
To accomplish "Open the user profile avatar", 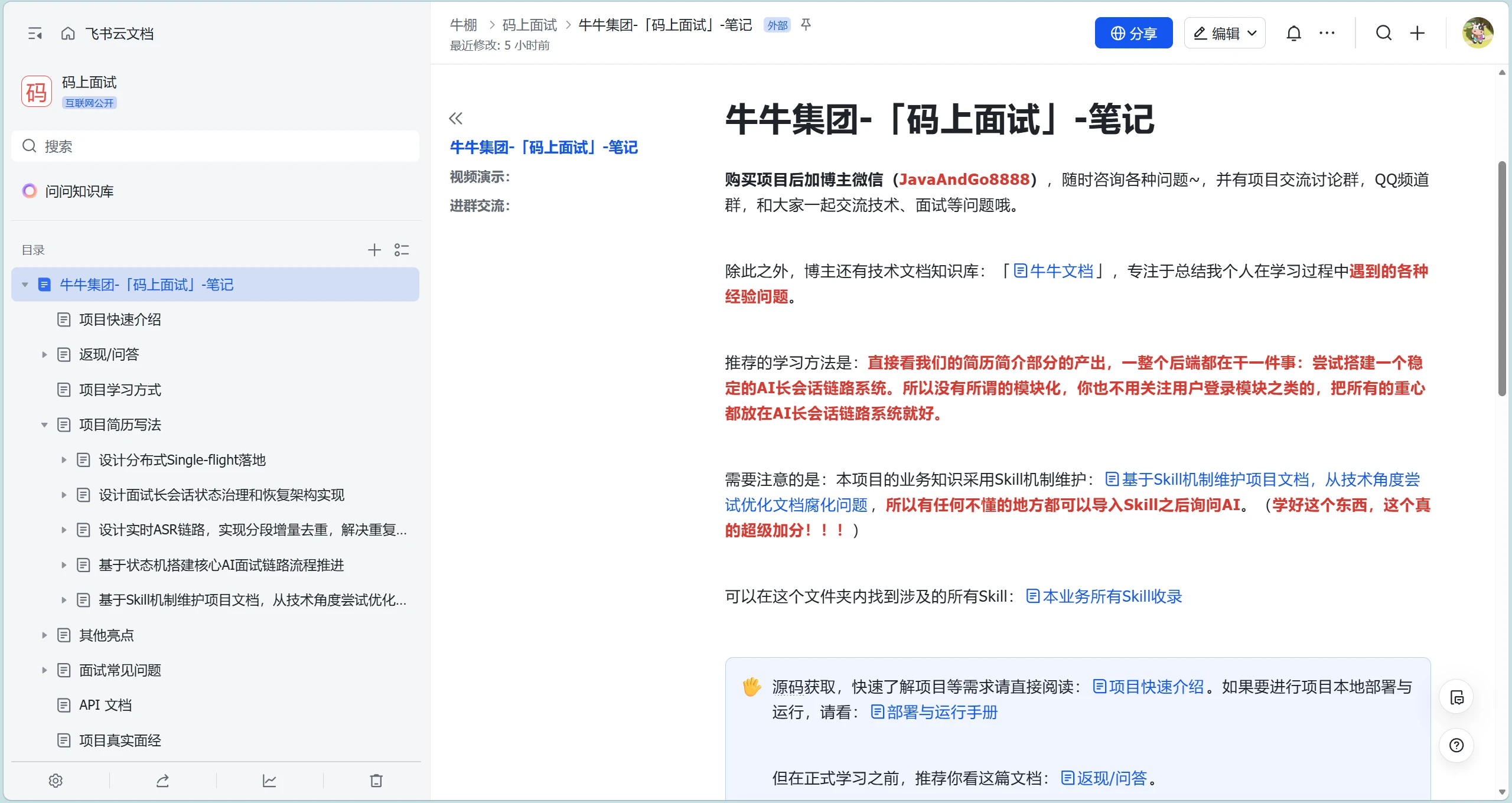I will pos(1478,33).
